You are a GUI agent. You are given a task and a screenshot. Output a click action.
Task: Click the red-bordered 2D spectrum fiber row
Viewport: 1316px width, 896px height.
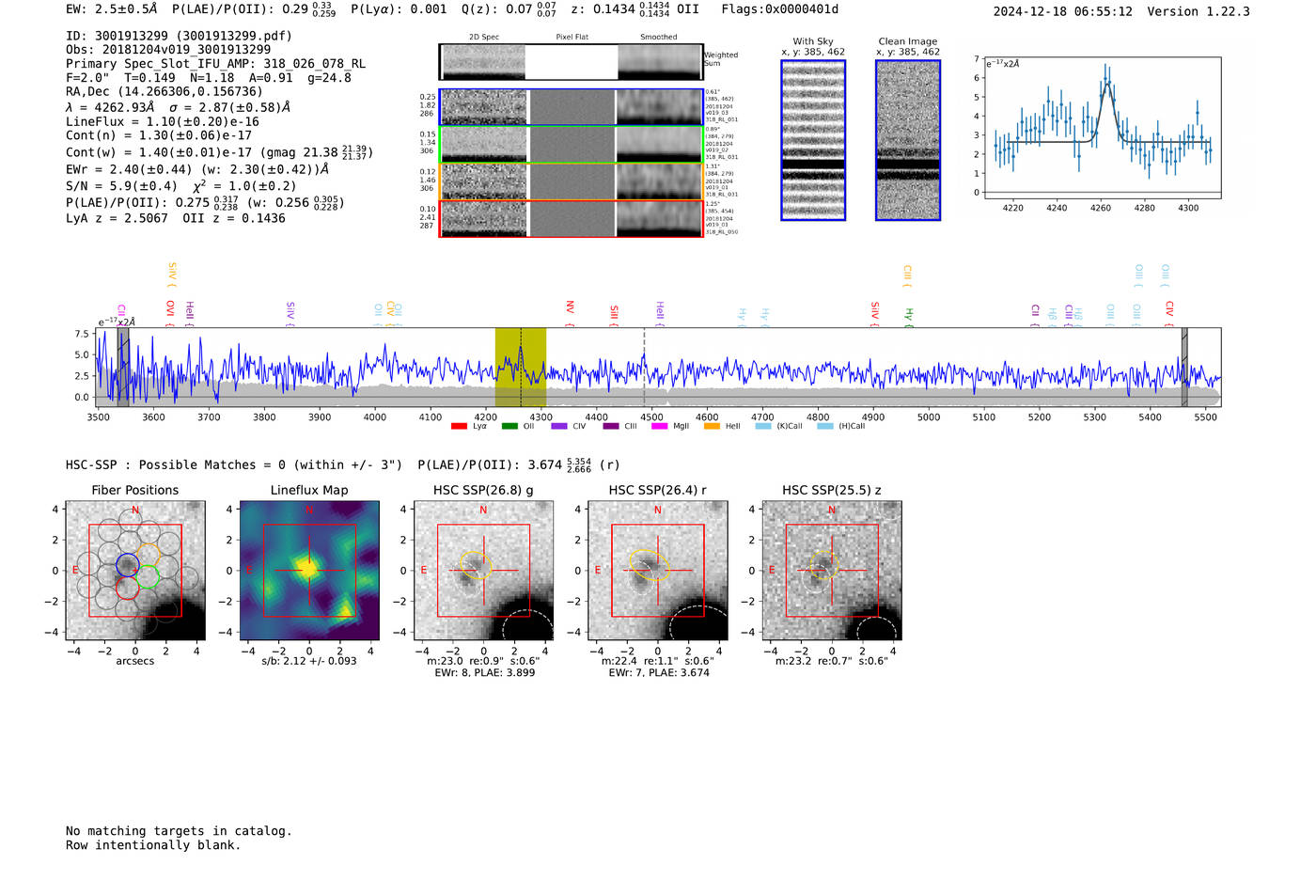coord(572,219)
